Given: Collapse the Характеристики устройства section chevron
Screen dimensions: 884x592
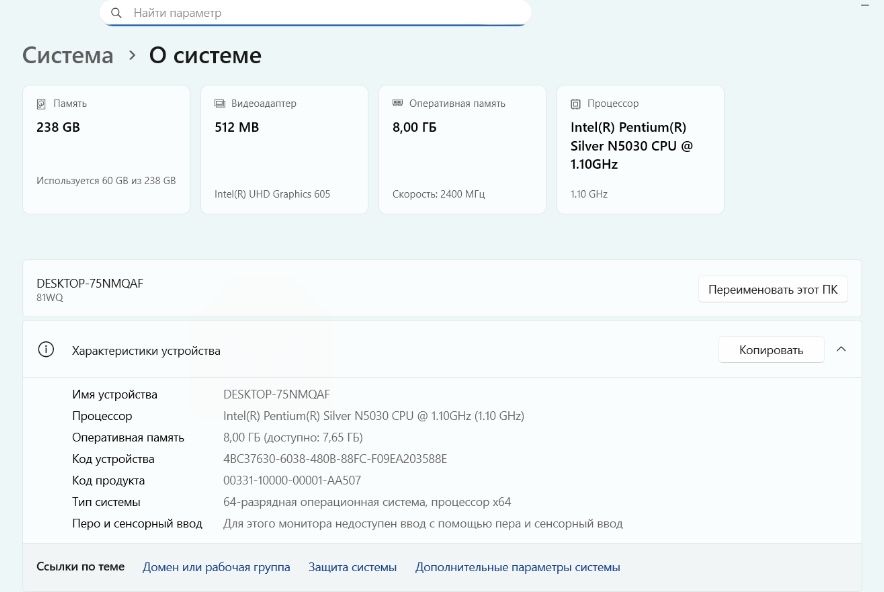Looking at the screenshot, I should click(x=841, y=350).
